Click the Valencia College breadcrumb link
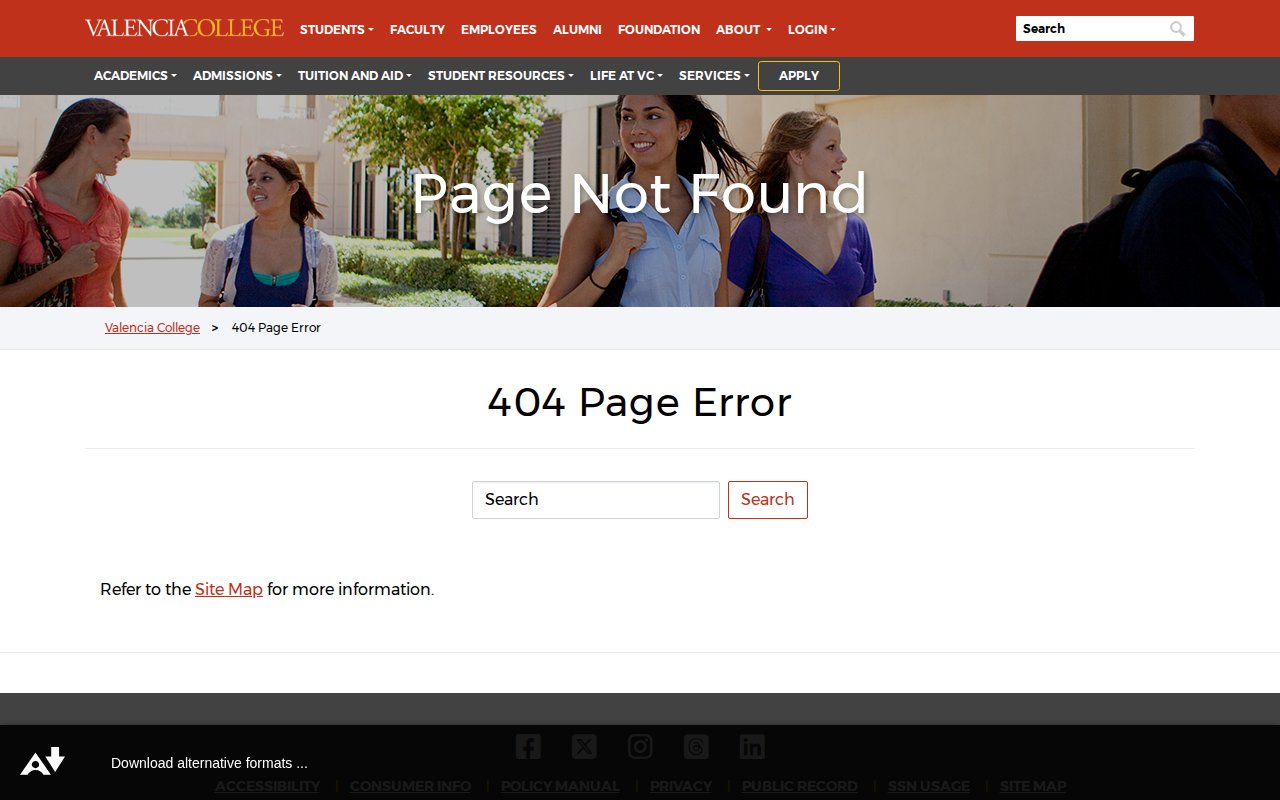 pos(152,328)
